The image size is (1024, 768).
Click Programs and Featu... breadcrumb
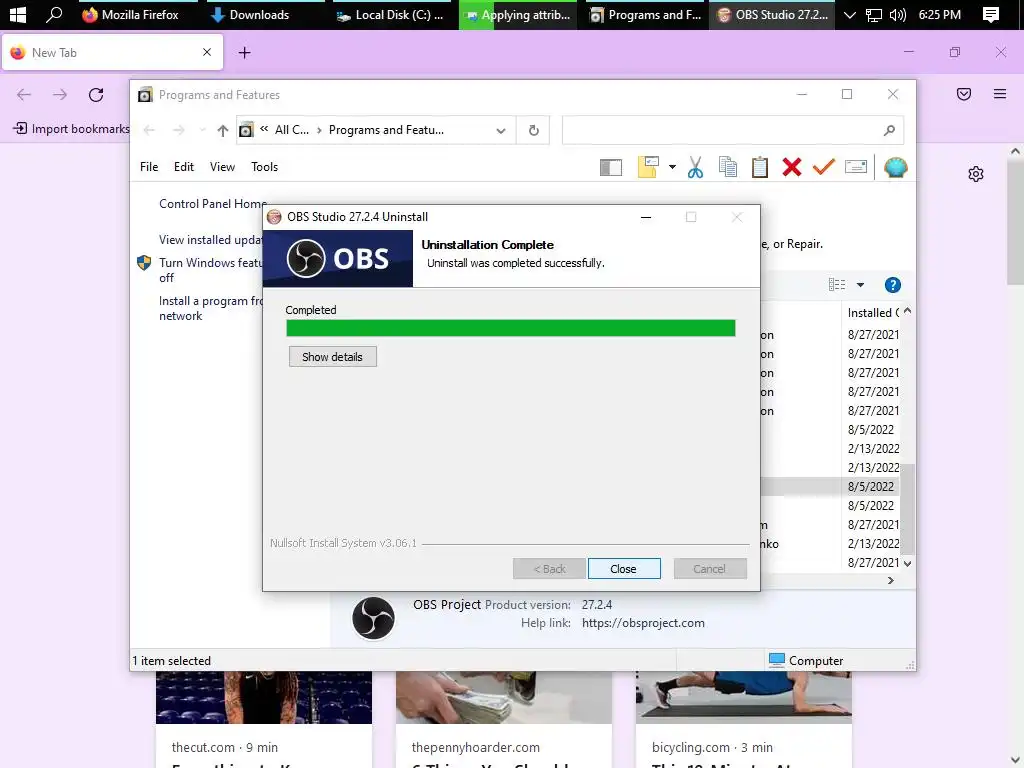coord(386,130)
